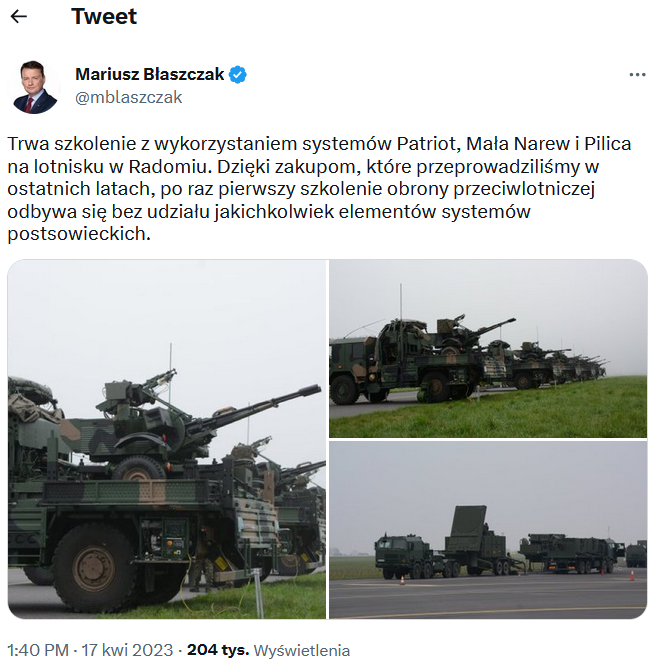
Task: Go back using the left arrow
Action: (x=18, y=17)
